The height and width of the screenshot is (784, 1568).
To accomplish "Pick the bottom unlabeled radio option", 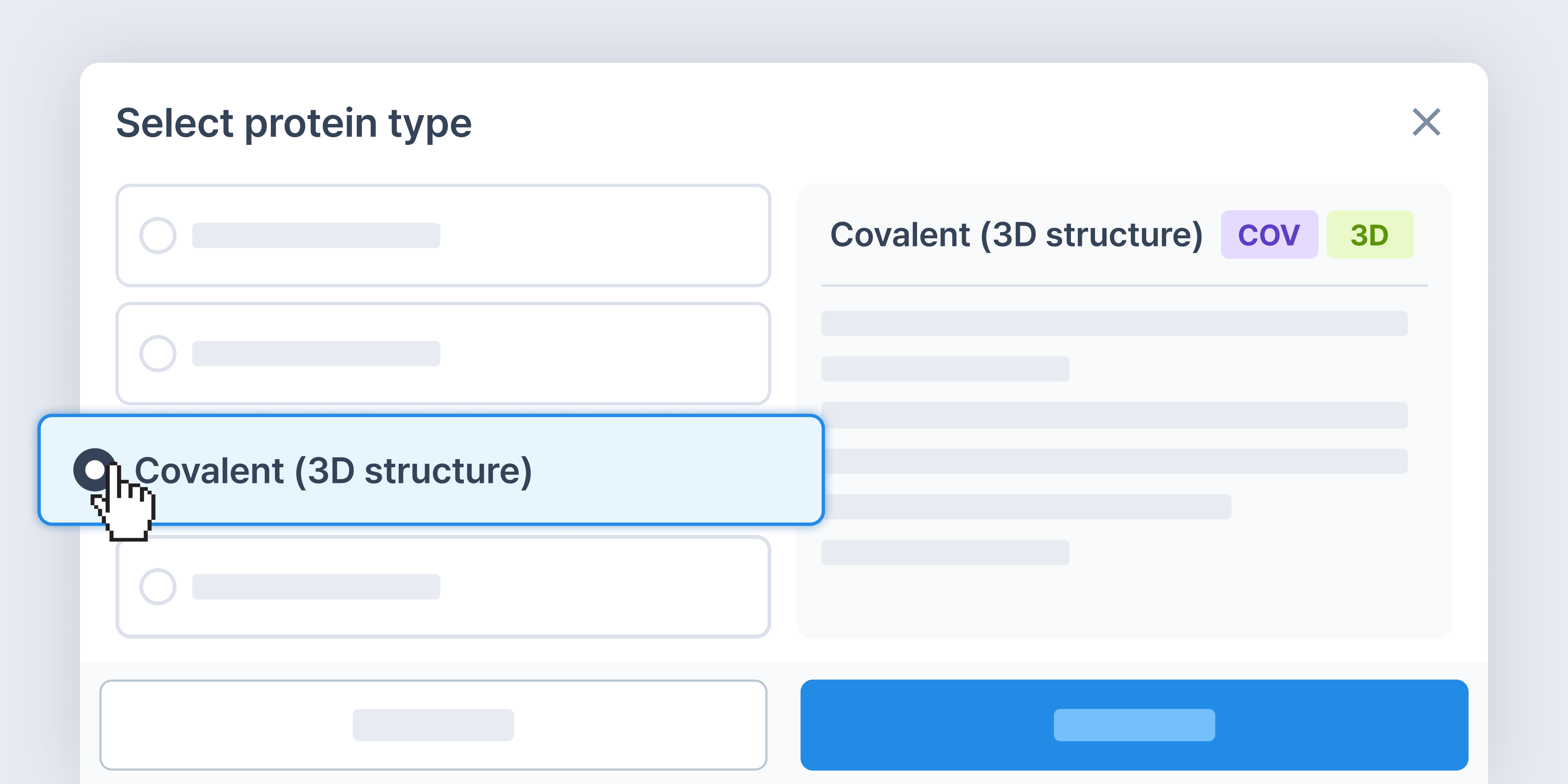I will pyautogui.click(x=158, y=587).
